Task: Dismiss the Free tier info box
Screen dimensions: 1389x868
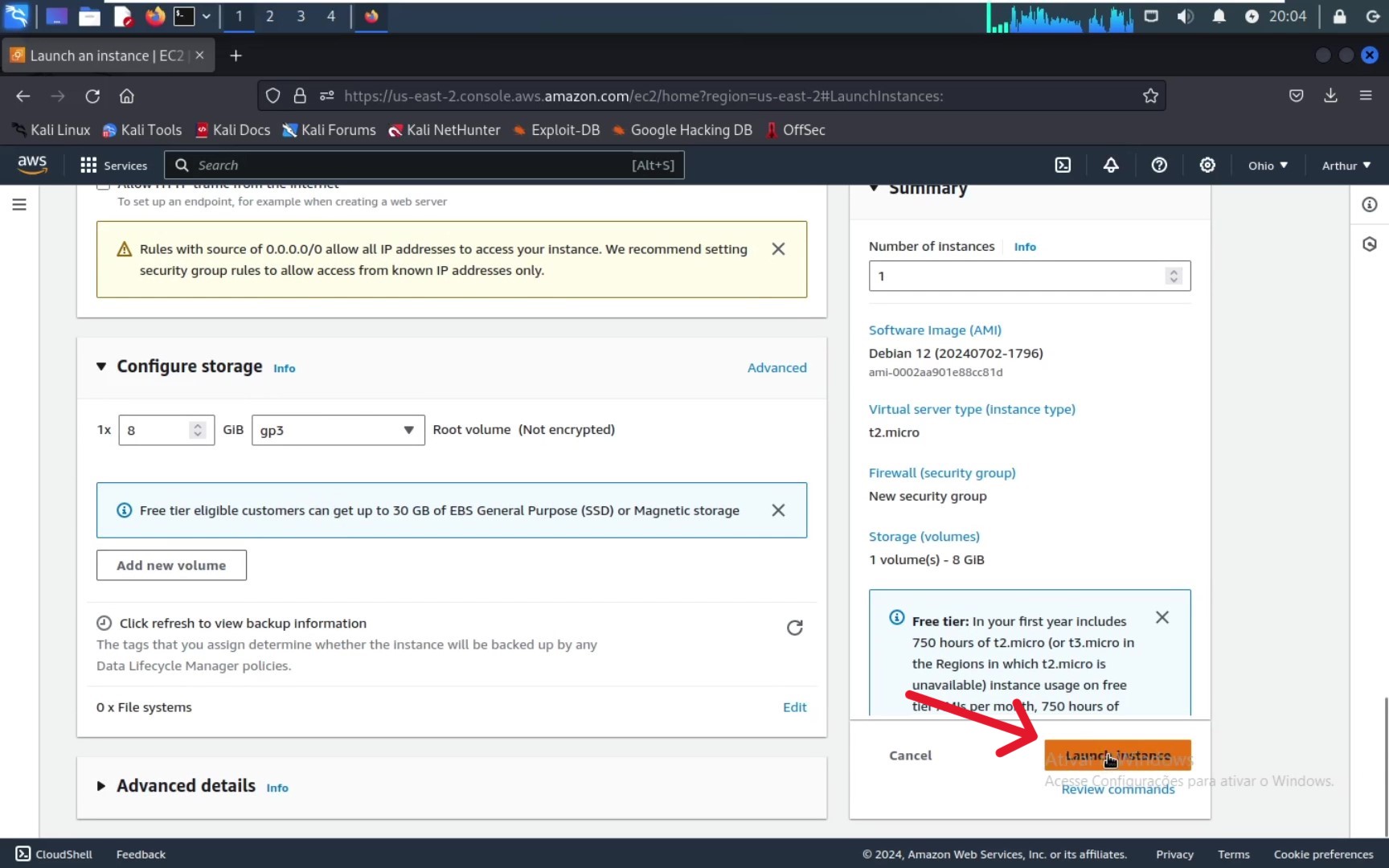Action: (x=1162, y=617)
